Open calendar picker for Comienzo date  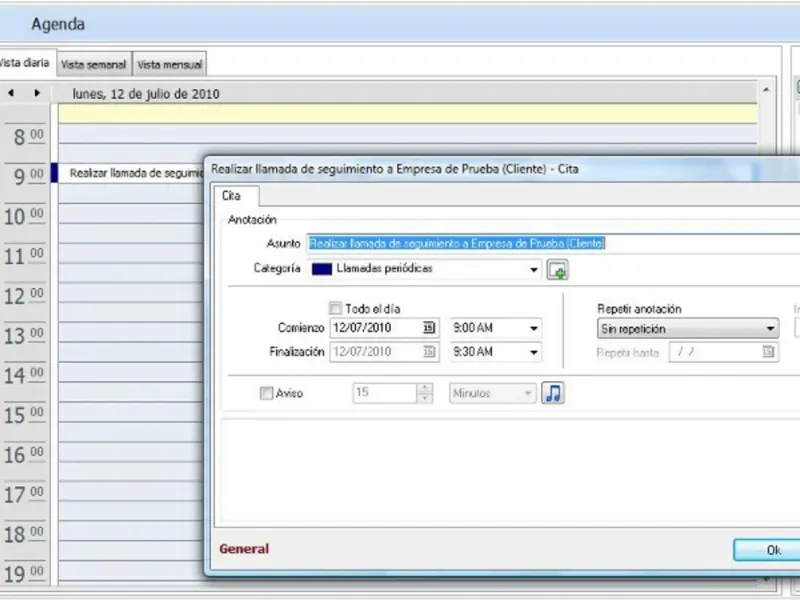(429, 328)
